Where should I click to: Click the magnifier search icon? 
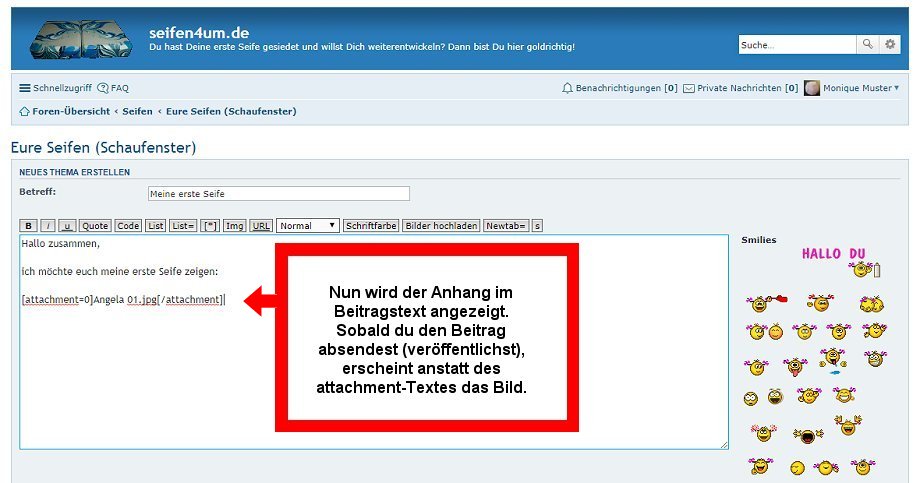(867, 44)
